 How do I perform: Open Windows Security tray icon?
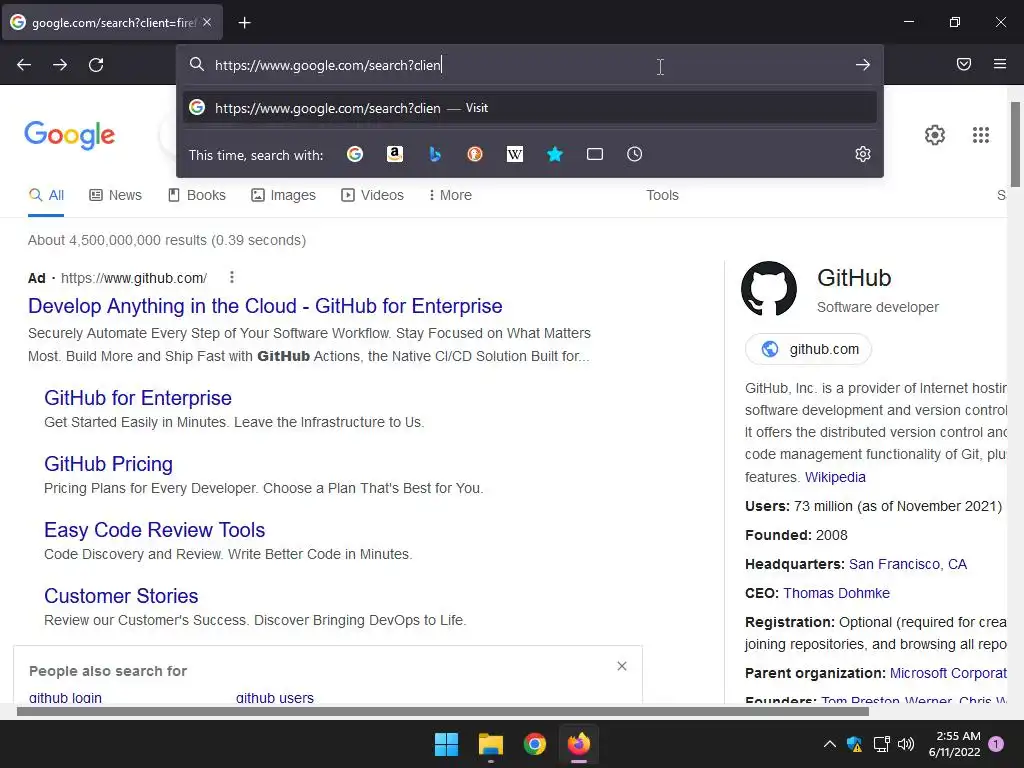[854, 744]
